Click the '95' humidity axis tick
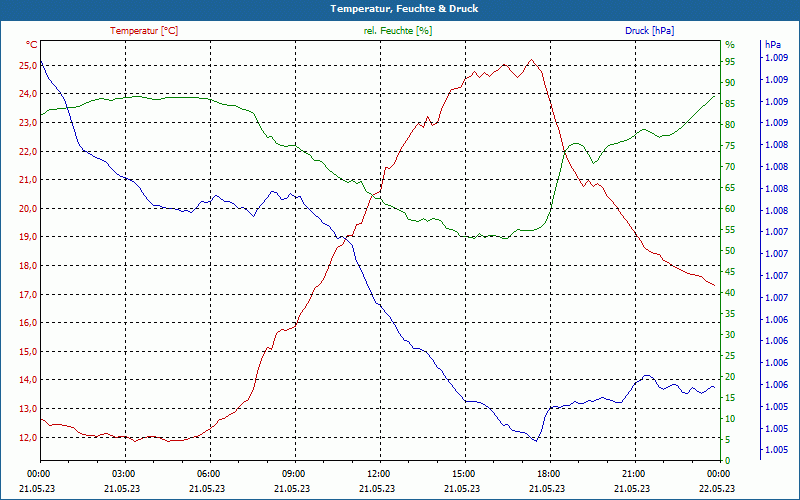This screenshot has height=500, width=800. 730,62
